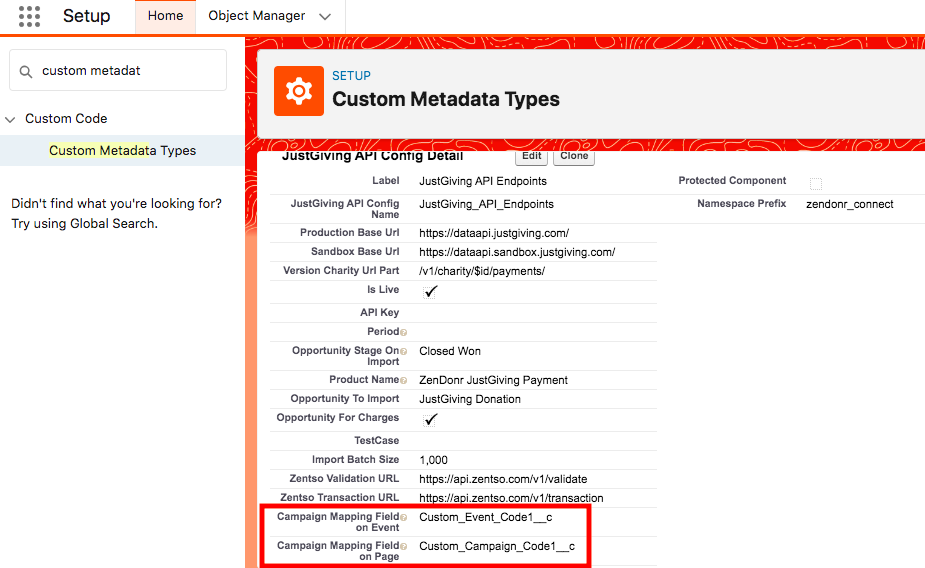Click help icon beside Opportunity Stage On Import
The image size is (925, 568).
coord(403,352)
